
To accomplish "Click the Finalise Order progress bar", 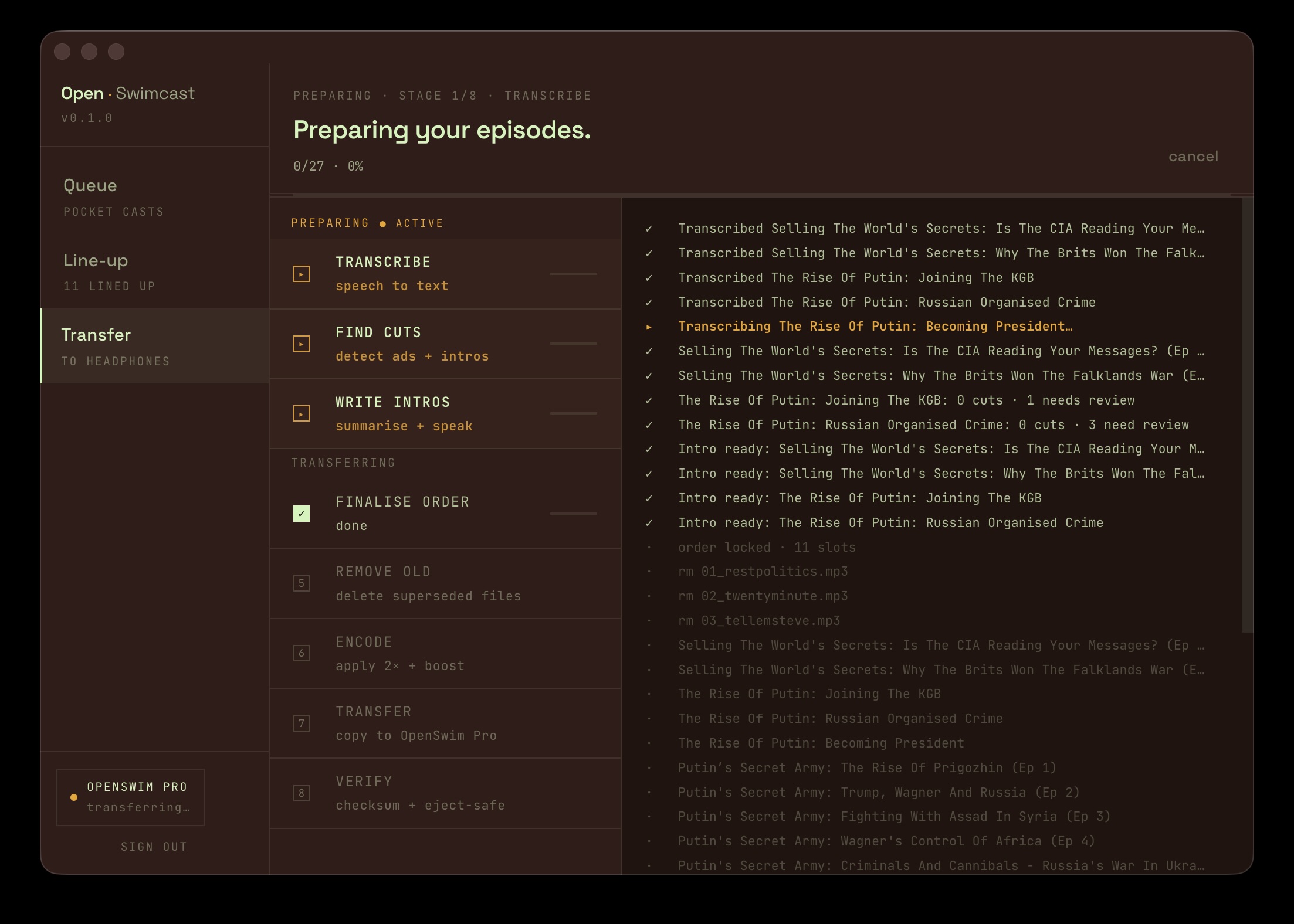I will click(x=574, y=514).
